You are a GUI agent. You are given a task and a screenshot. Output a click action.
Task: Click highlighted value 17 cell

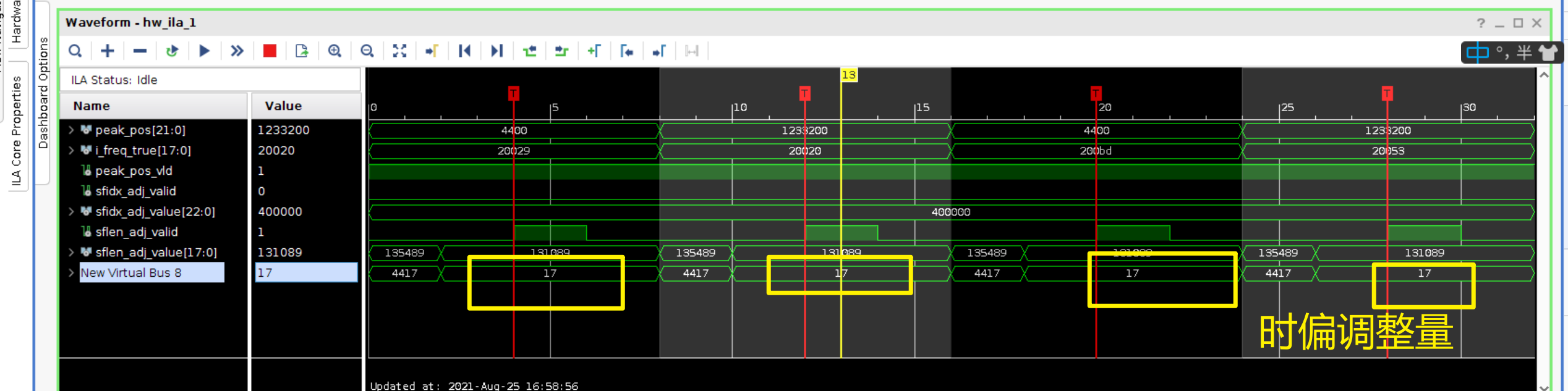coord(306,272)
